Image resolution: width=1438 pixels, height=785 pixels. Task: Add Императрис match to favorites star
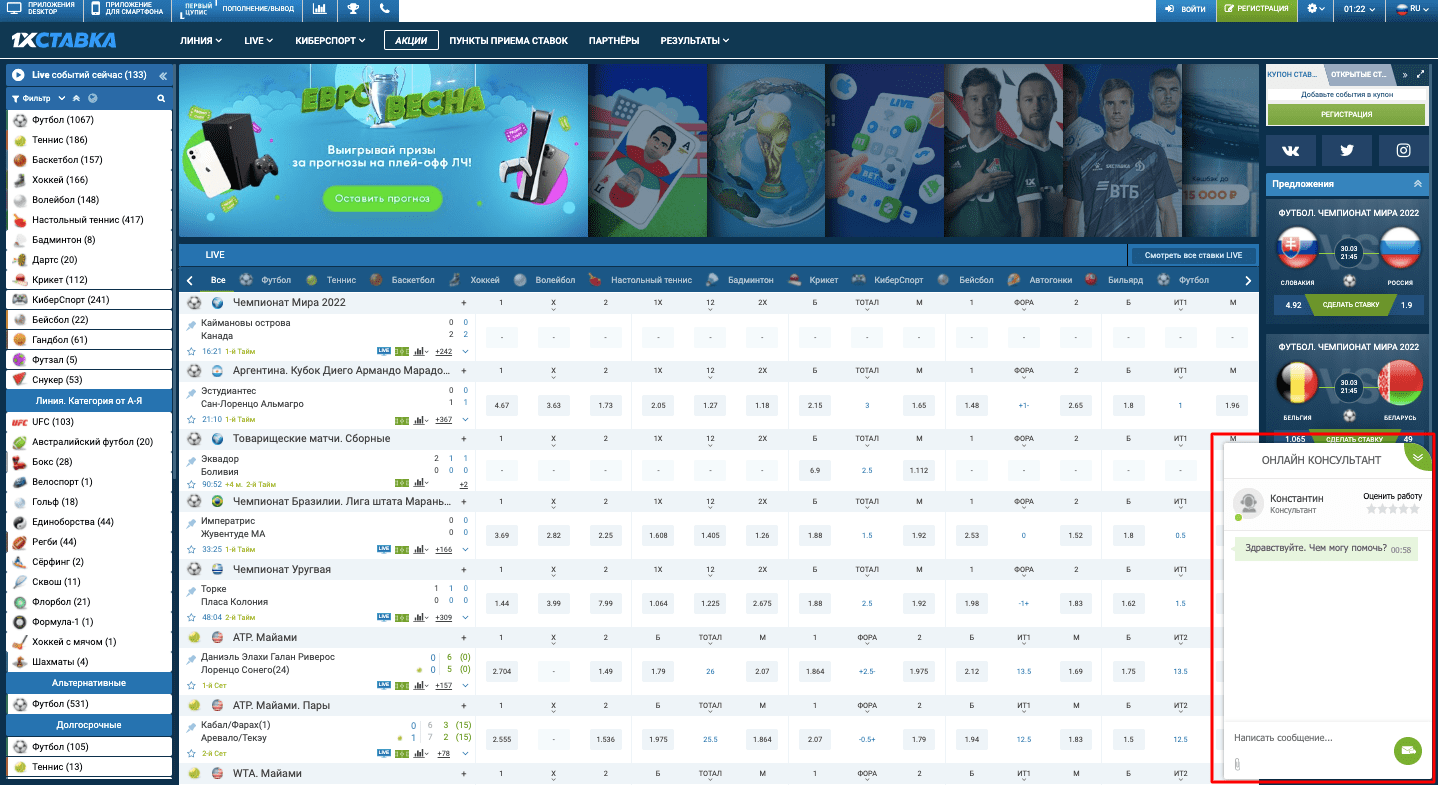click(191, 549)
